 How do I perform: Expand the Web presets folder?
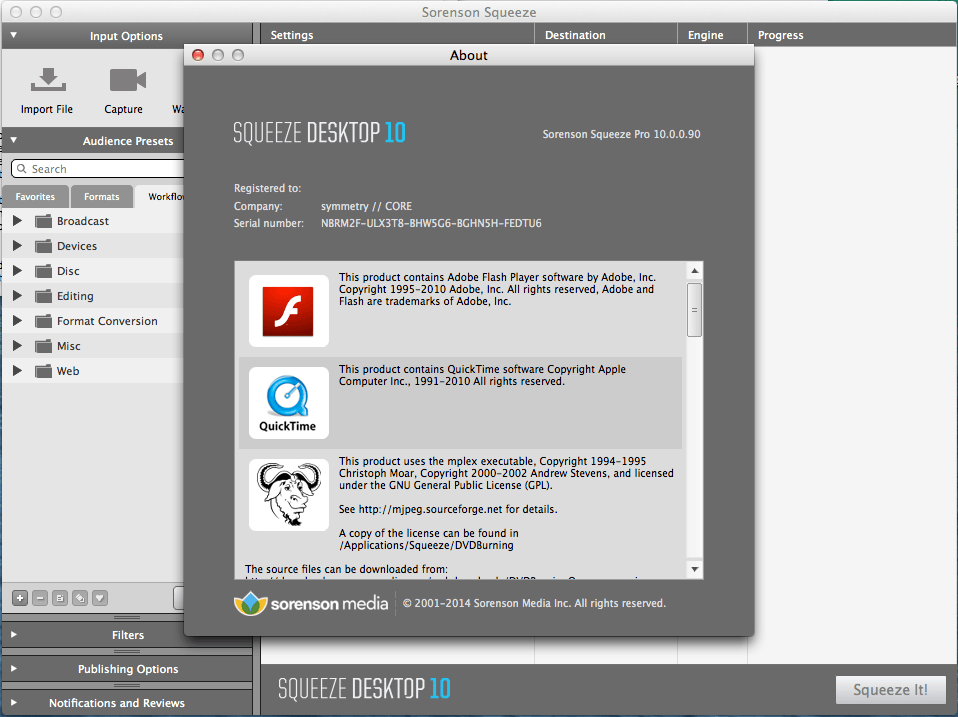click(18, 371)
